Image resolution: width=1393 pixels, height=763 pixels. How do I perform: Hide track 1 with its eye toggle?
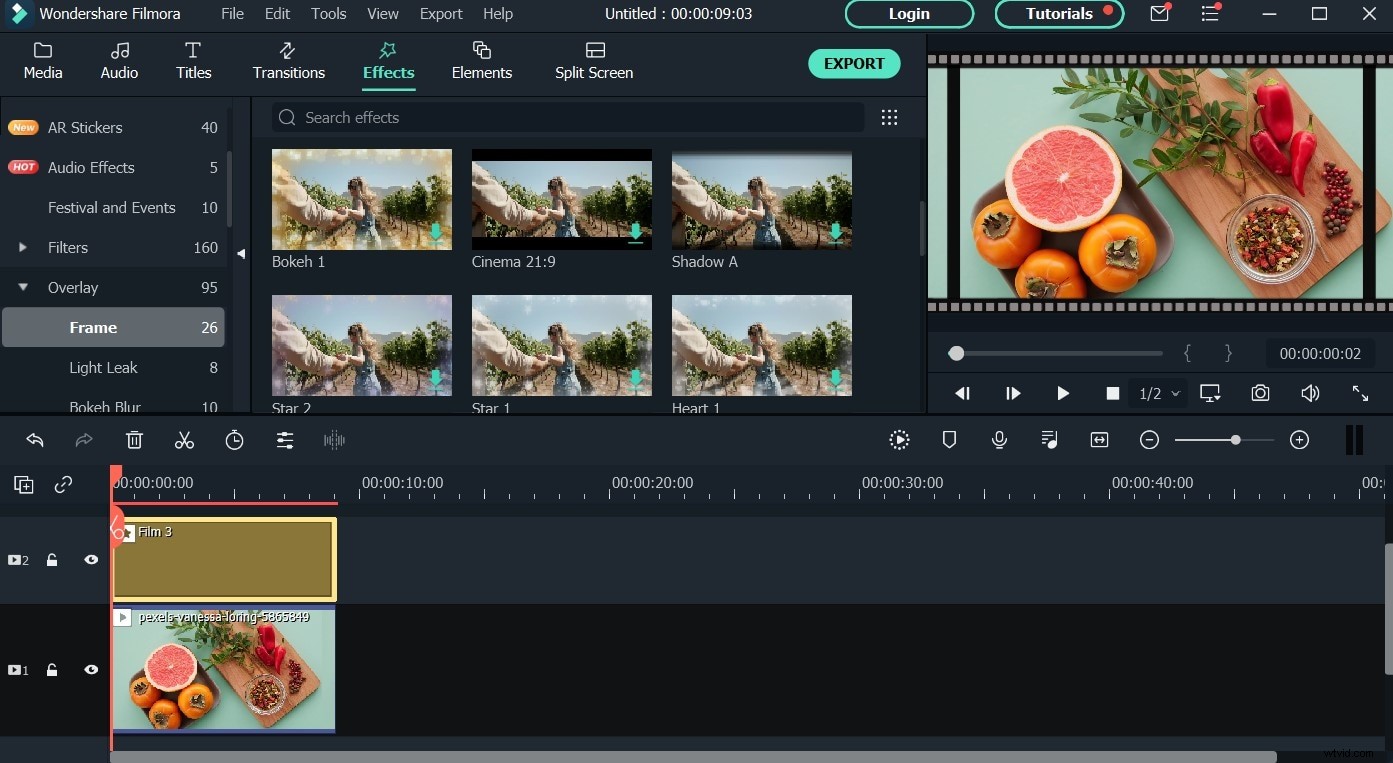[x=91, y=669]
